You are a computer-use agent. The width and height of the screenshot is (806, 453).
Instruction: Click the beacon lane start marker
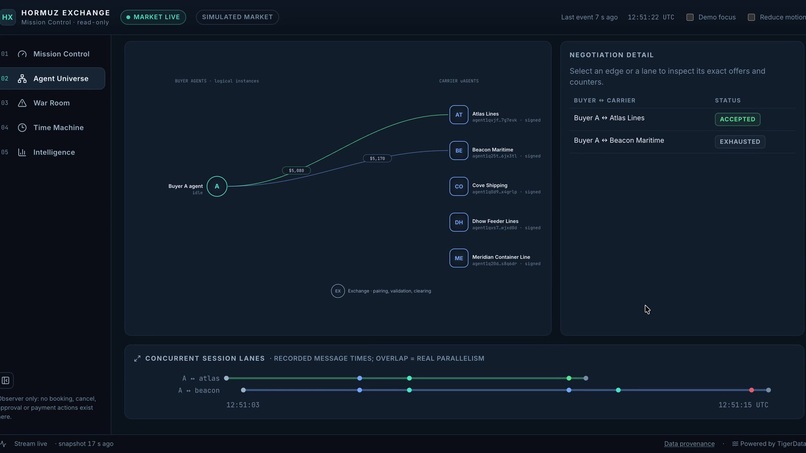click(243, 390)
